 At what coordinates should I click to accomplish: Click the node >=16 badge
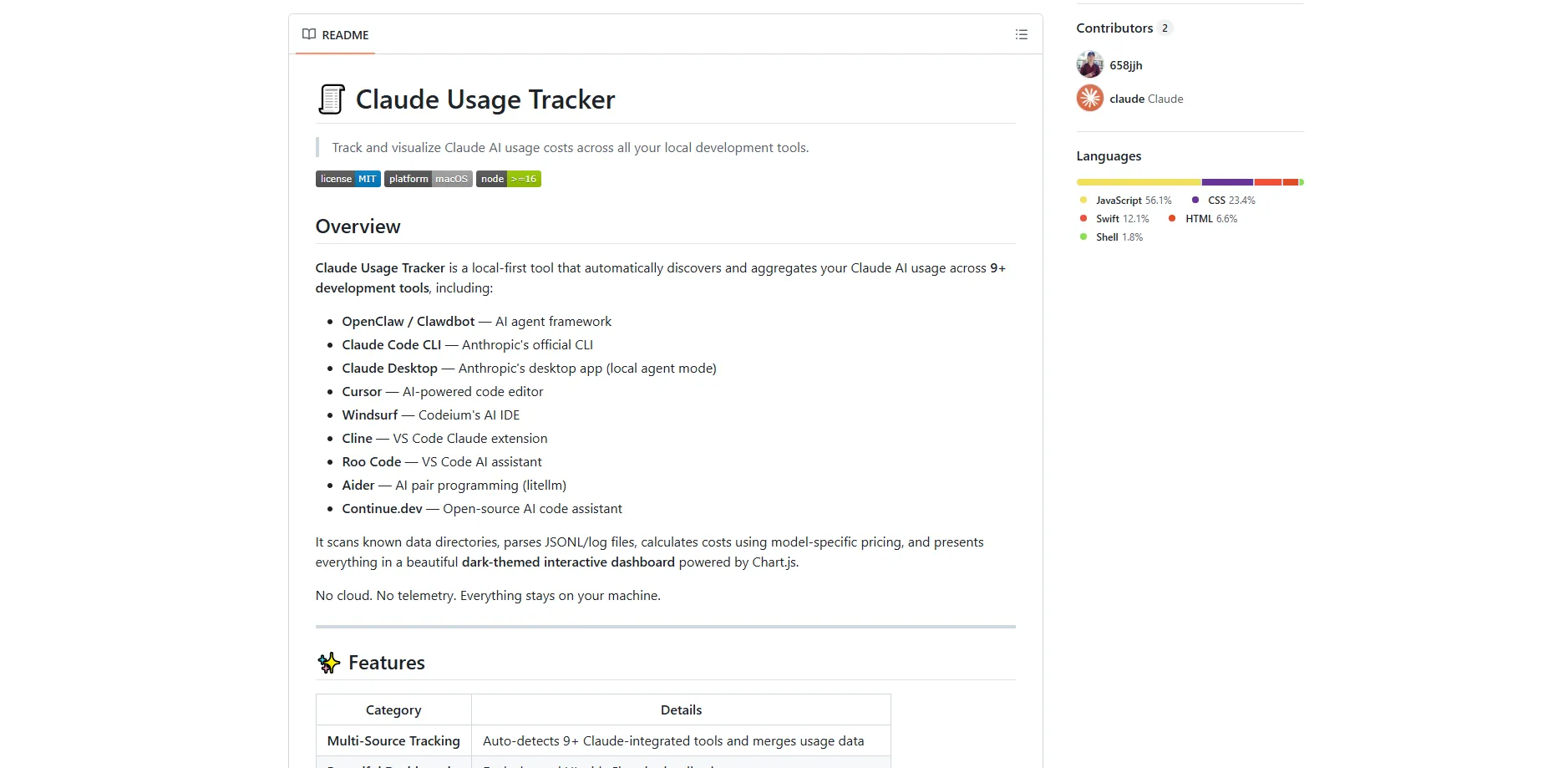pyautogui.click(x=507, y=178)
